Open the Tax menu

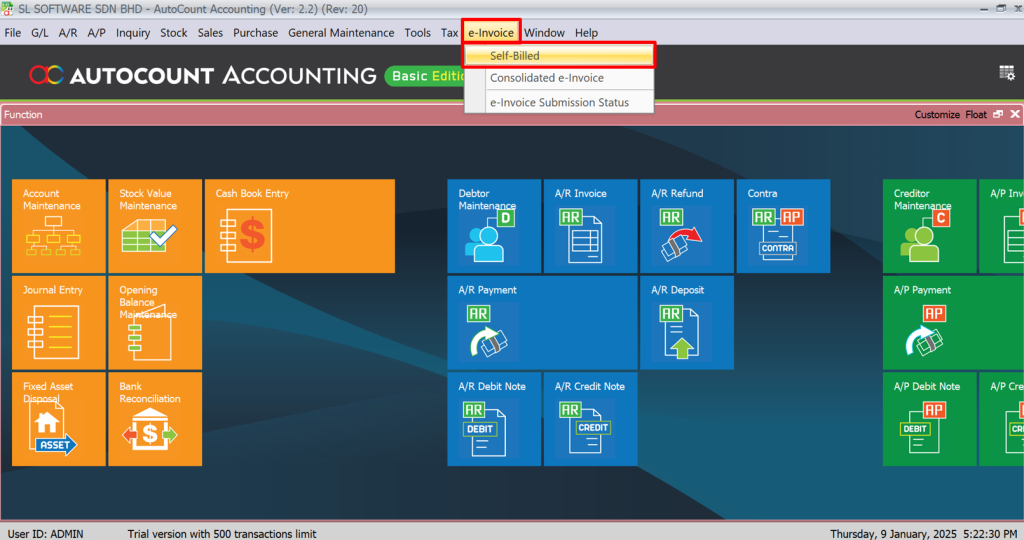(x=449, y=33)
